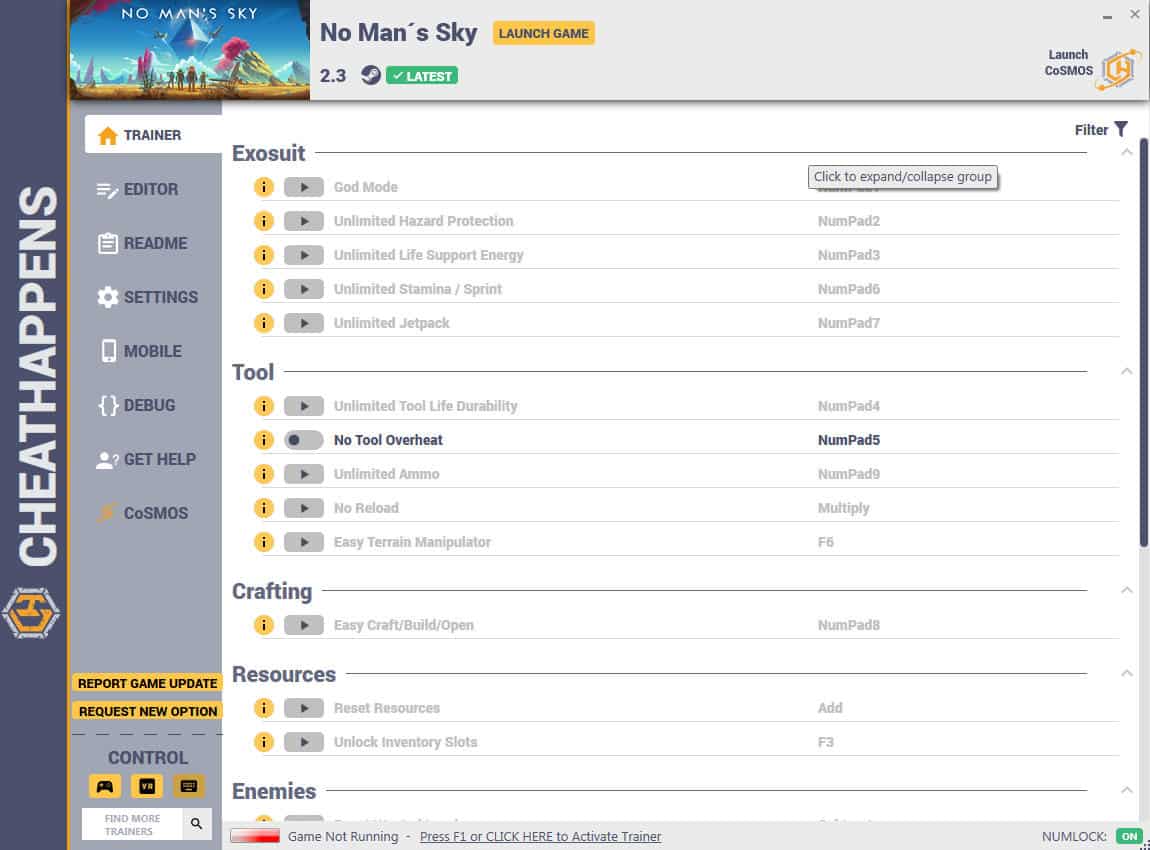Click the Launch Game button
1150x850 pixels.
tap(543, 33)
